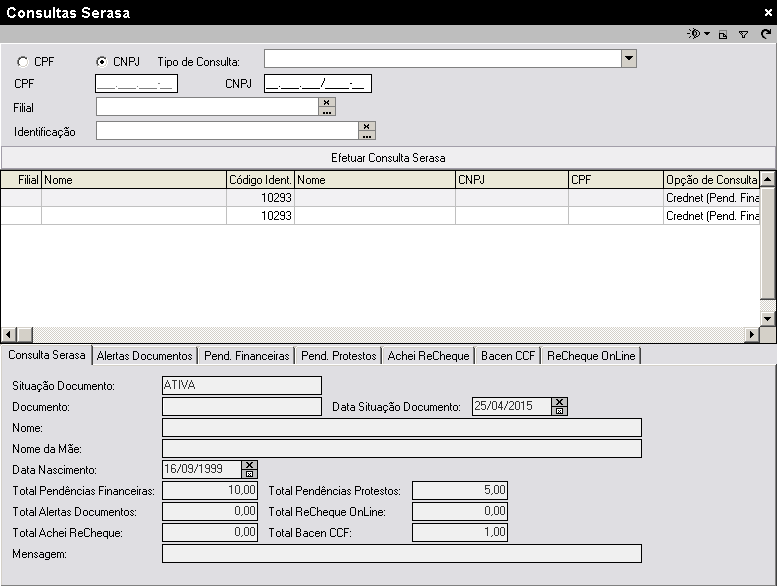Open the arrow menu beside the light bulb icon
The height and width of the screenshot is (586, 777).
[707, 34]
